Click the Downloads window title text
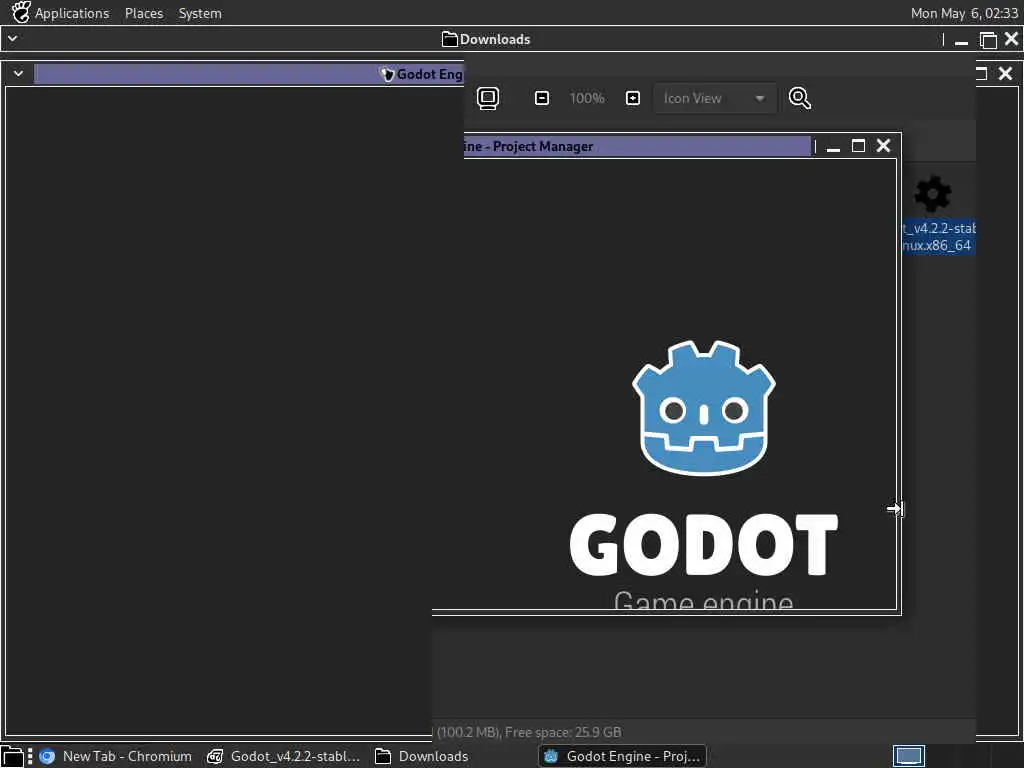This screenshot has width=1024, height=768. pyautogui.click(x=494, y=39)
